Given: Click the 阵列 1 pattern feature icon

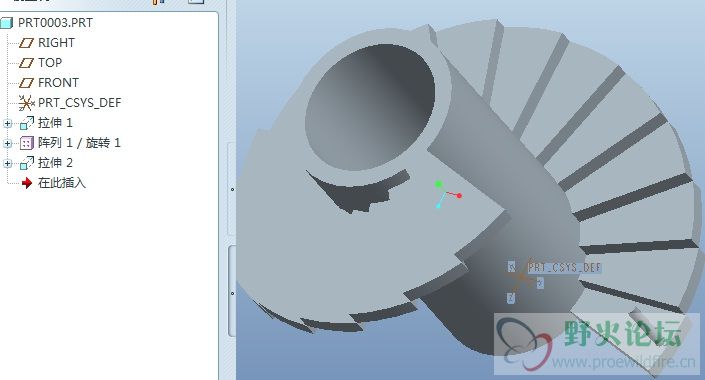Looking at the screenshot, I should pyautogui.click(x=27, y=143).
